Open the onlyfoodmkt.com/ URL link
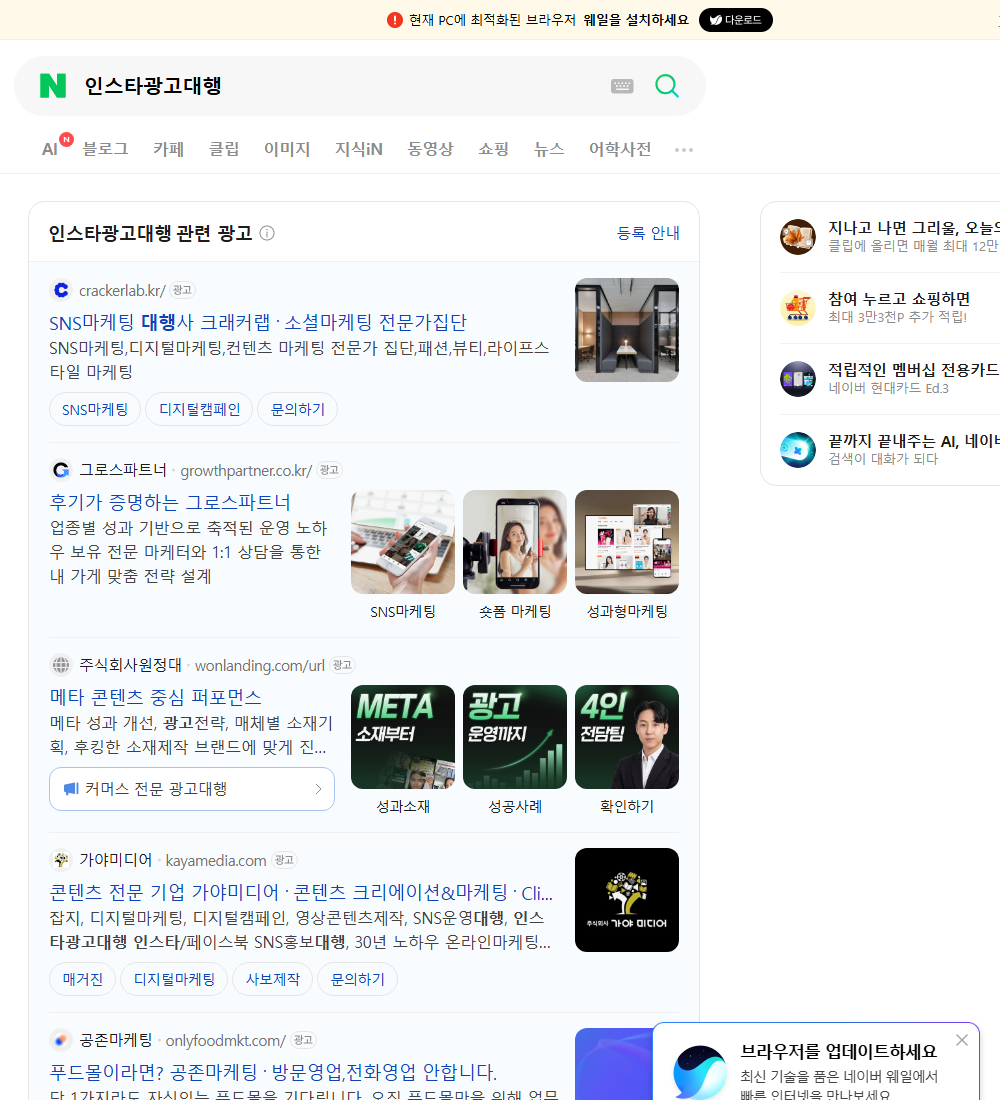This screenshot has height=1100, width=1000. 225,1041
